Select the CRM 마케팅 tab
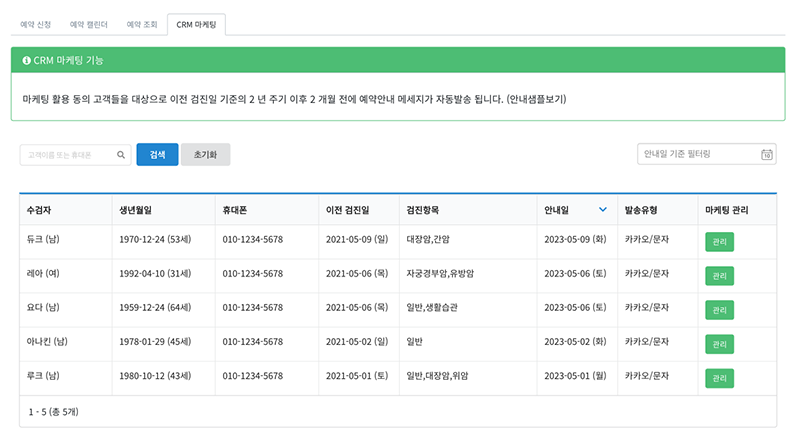This screenshot has height=446, width=794. (x=196, y=23)
